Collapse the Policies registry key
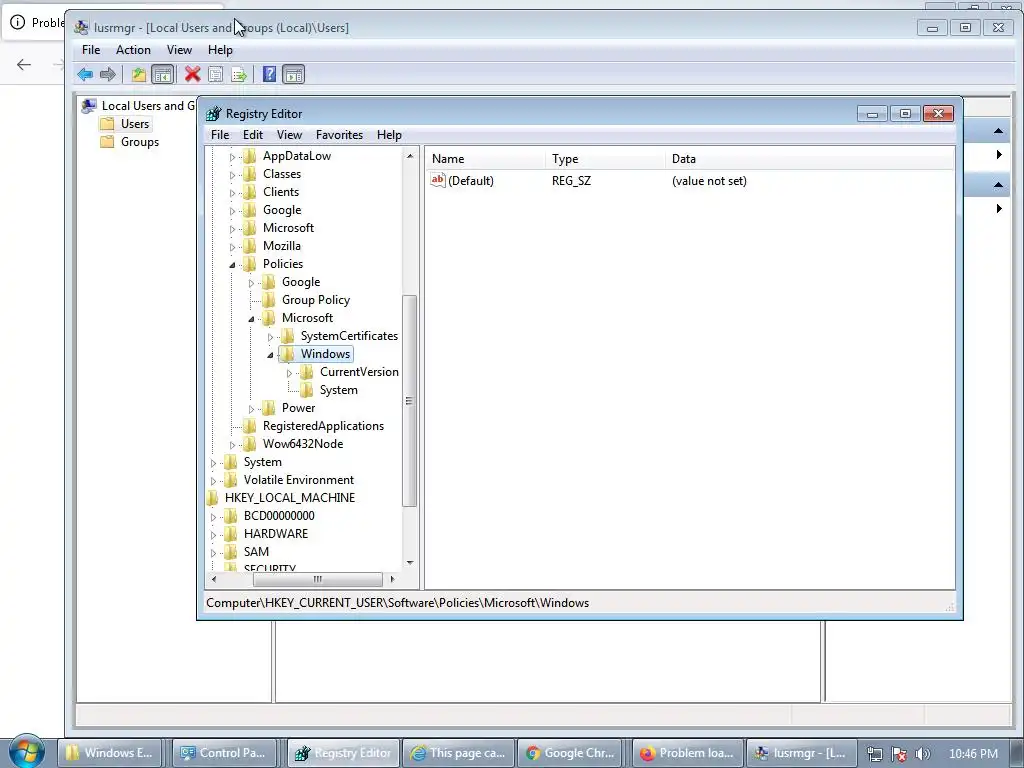The image size is (1024, 768). (232, 264)
